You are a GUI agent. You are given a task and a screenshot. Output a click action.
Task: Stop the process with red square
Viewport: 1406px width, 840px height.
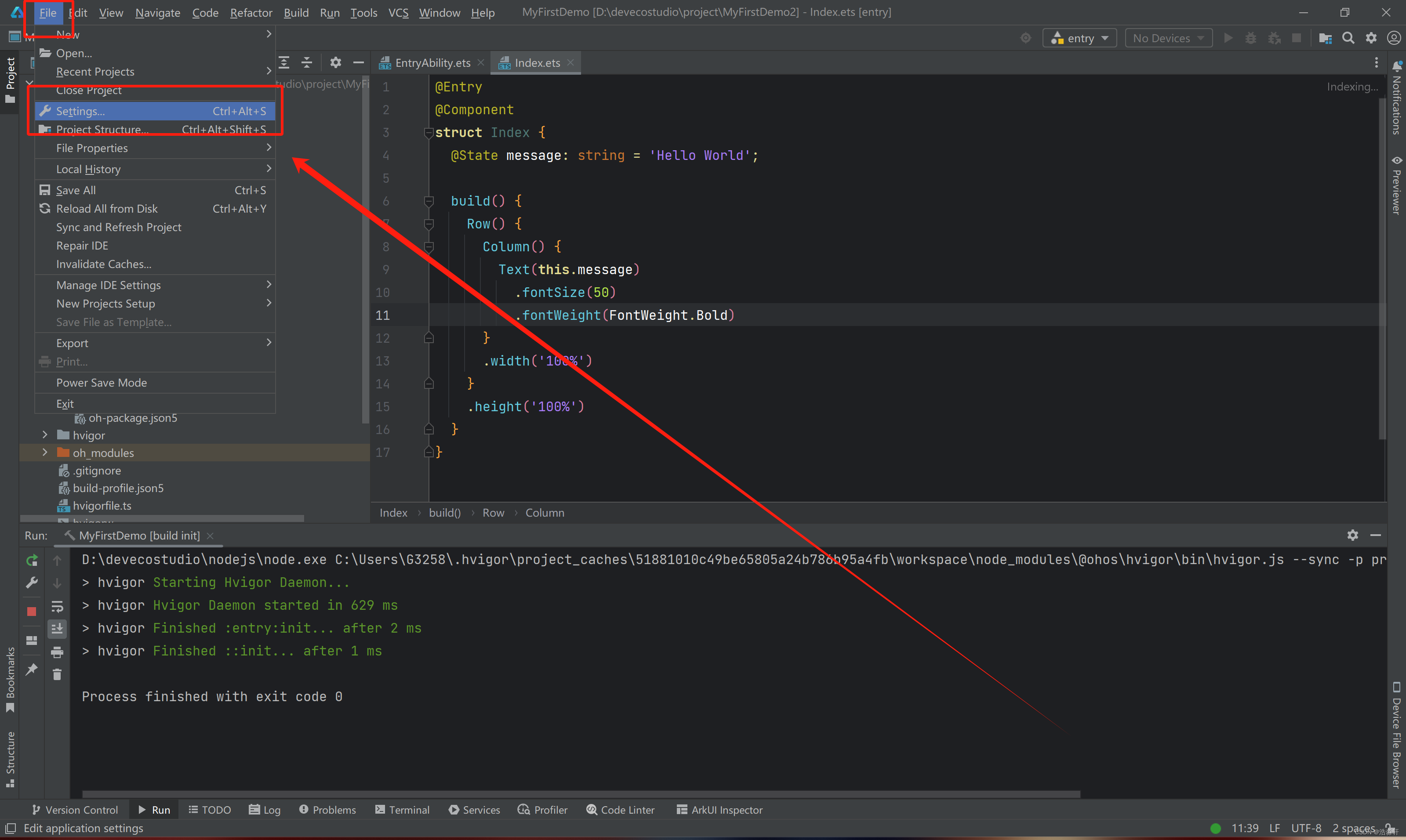[x=32, y=611]
